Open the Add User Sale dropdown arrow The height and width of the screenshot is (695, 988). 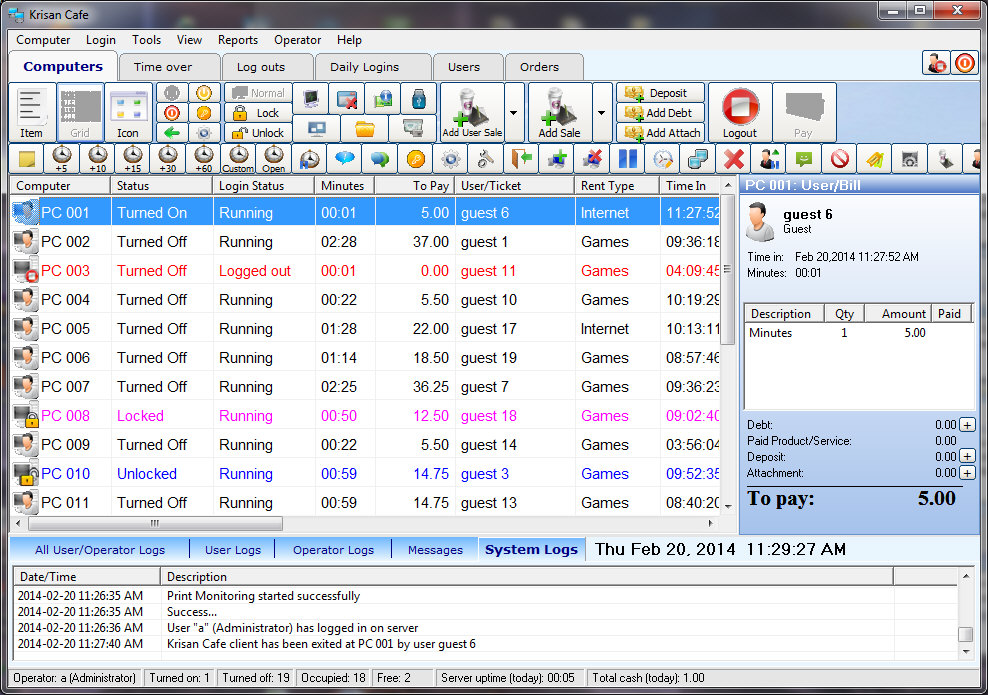point(514,113)
